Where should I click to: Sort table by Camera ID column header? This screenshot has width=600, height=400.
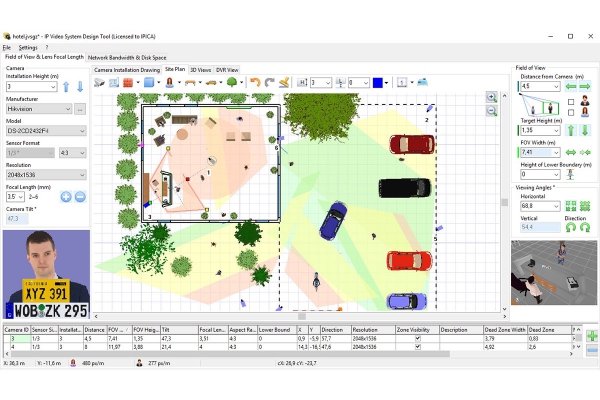[16, 330]
